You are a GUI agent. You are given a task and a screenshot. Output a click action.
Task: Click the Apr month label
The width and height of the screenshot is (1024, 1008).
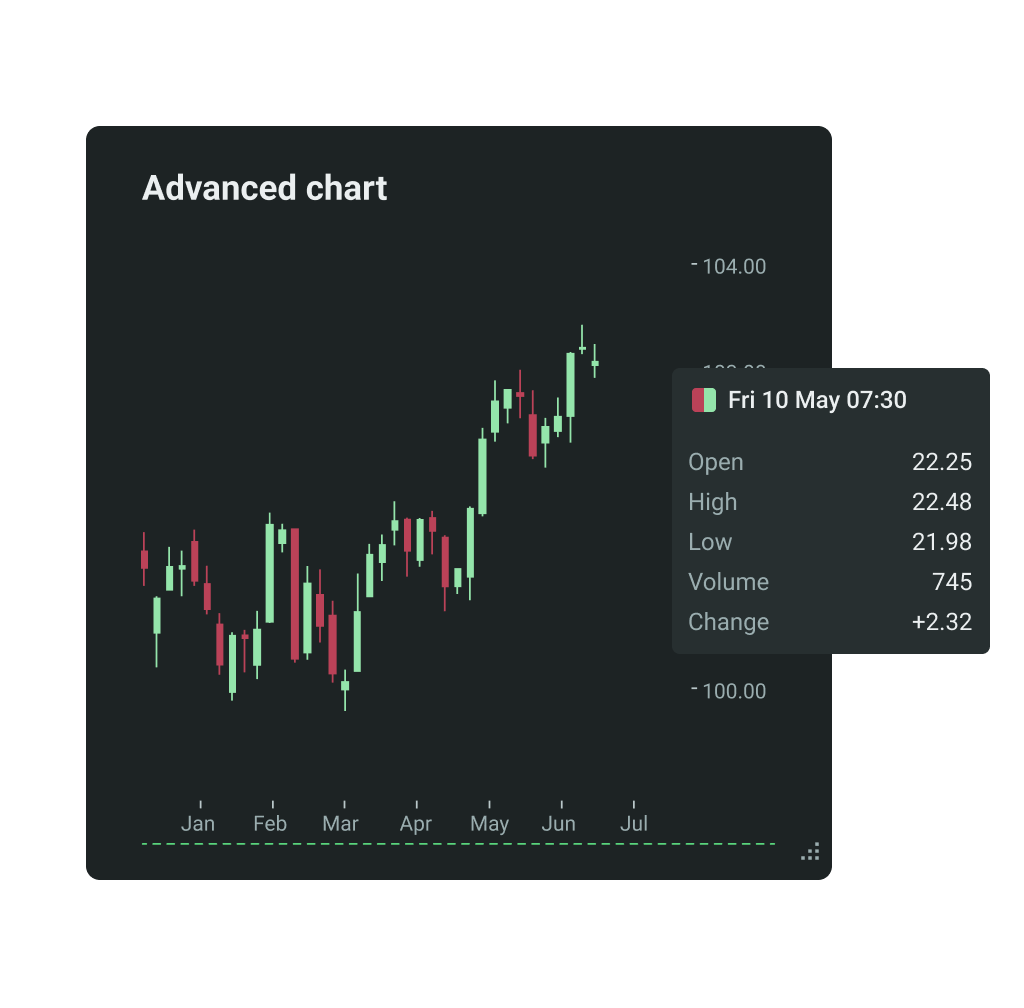coord(415,824)
